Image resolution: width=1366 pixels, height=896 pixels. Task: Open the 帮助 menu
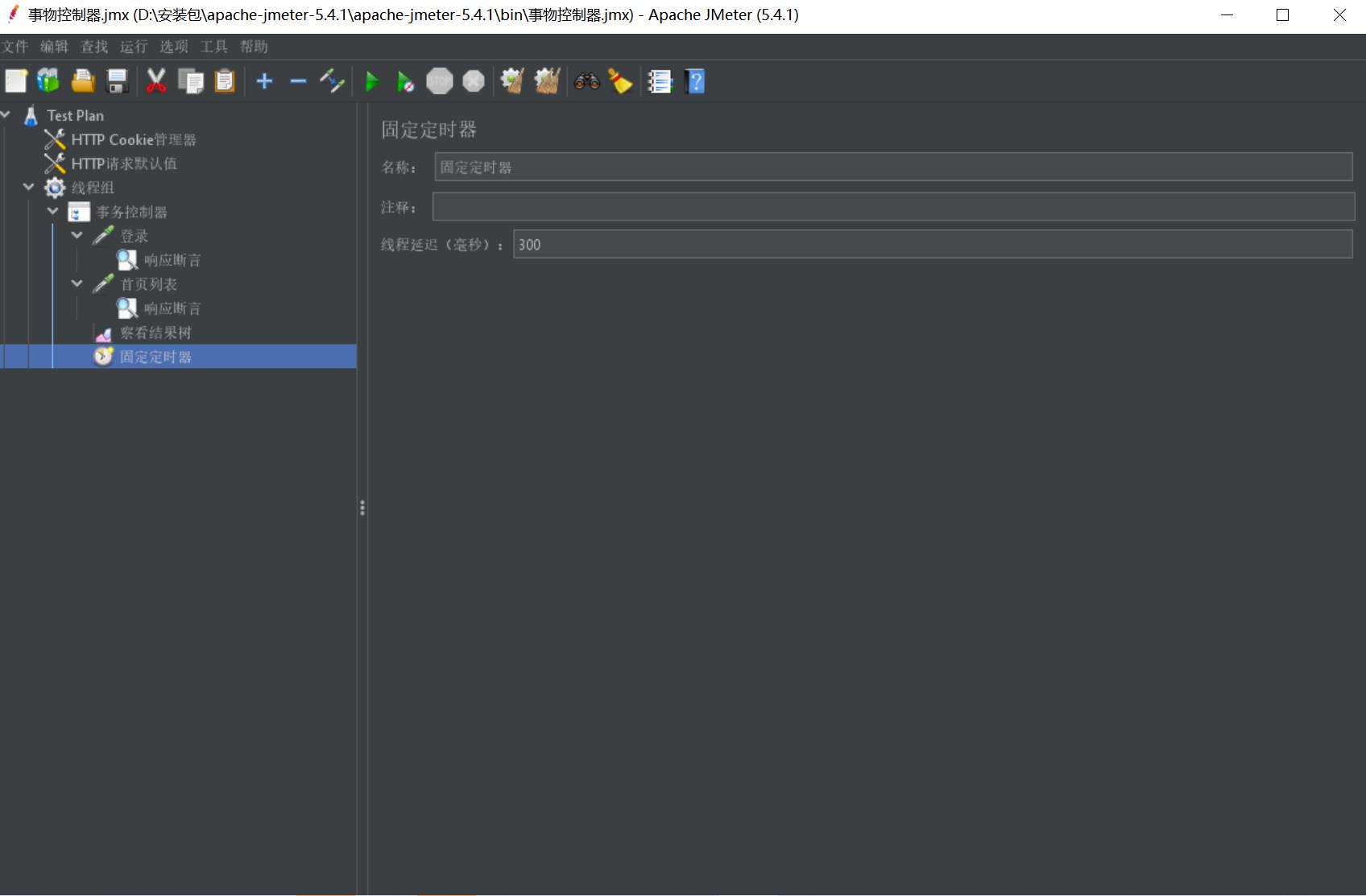pos(254,47)
